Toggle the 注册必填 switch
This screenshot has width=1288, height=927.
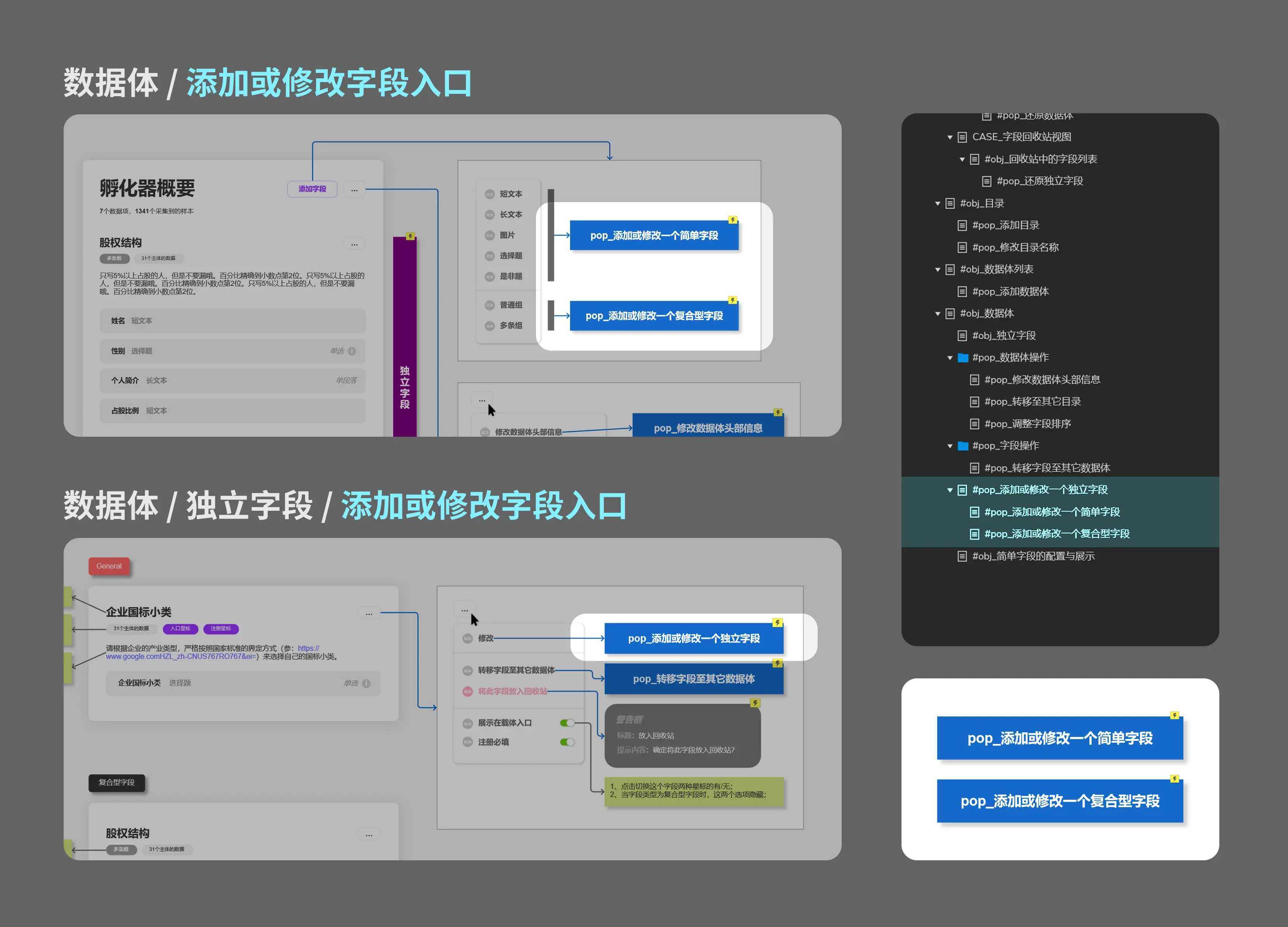point(567,742)
